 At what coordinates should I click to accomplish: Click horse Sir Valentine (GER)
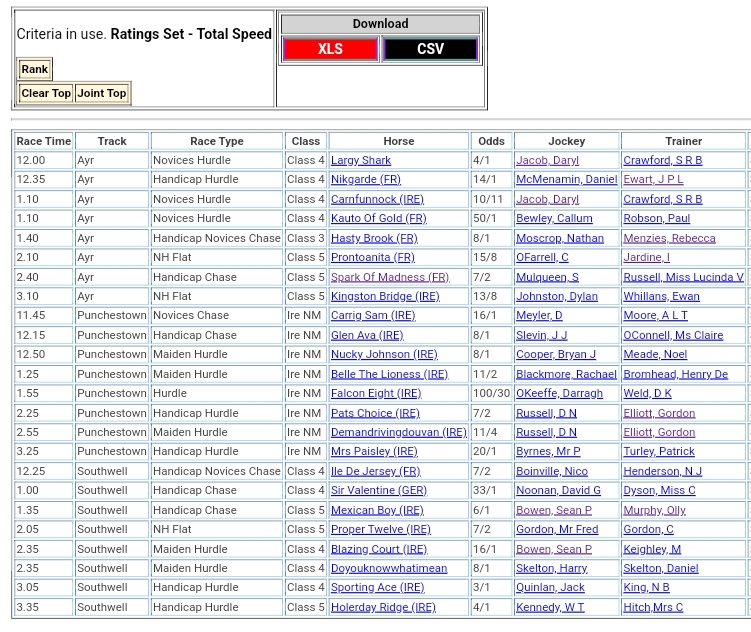[378, 490]
